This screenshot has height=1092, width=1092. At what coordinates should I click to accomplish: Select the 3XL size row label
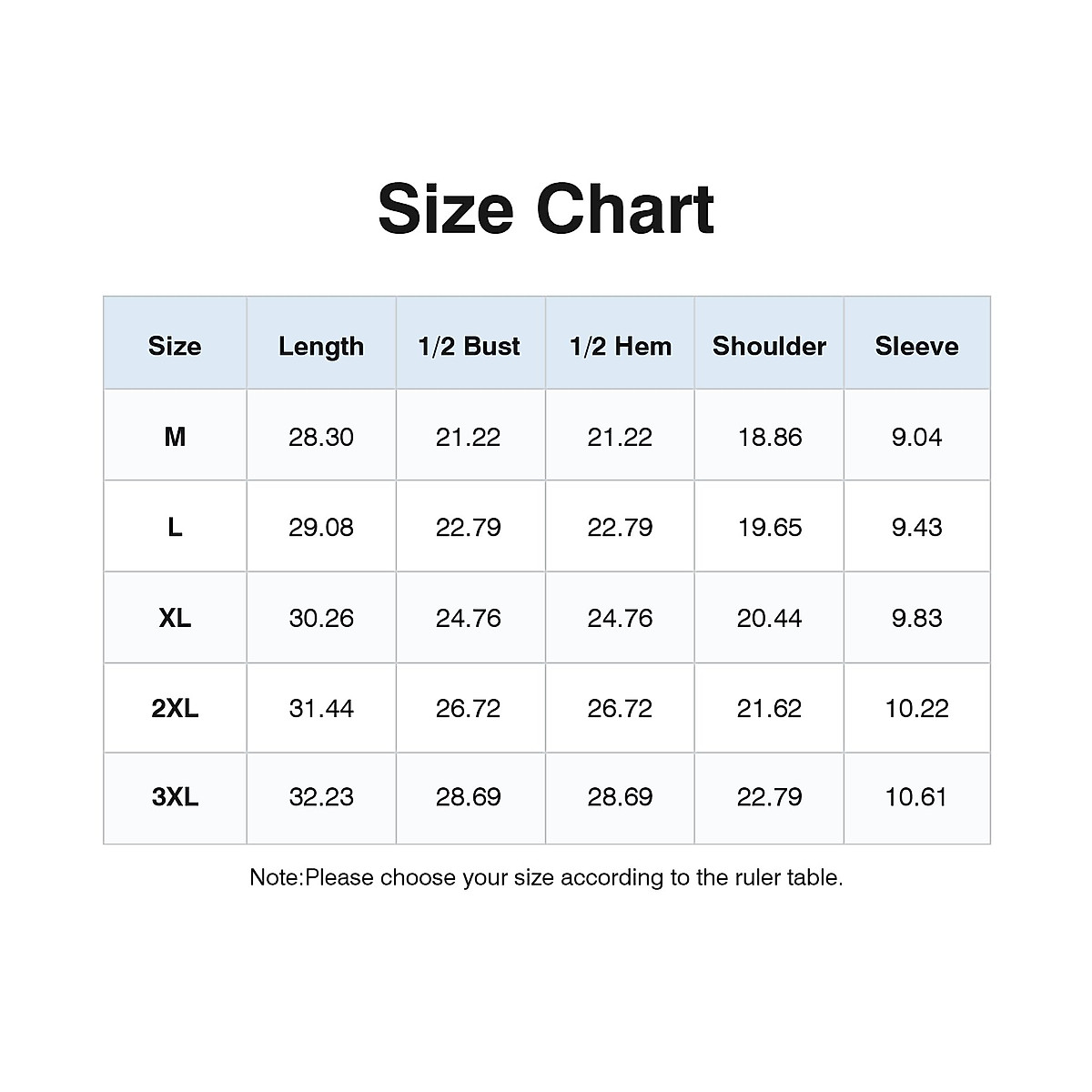175,797
